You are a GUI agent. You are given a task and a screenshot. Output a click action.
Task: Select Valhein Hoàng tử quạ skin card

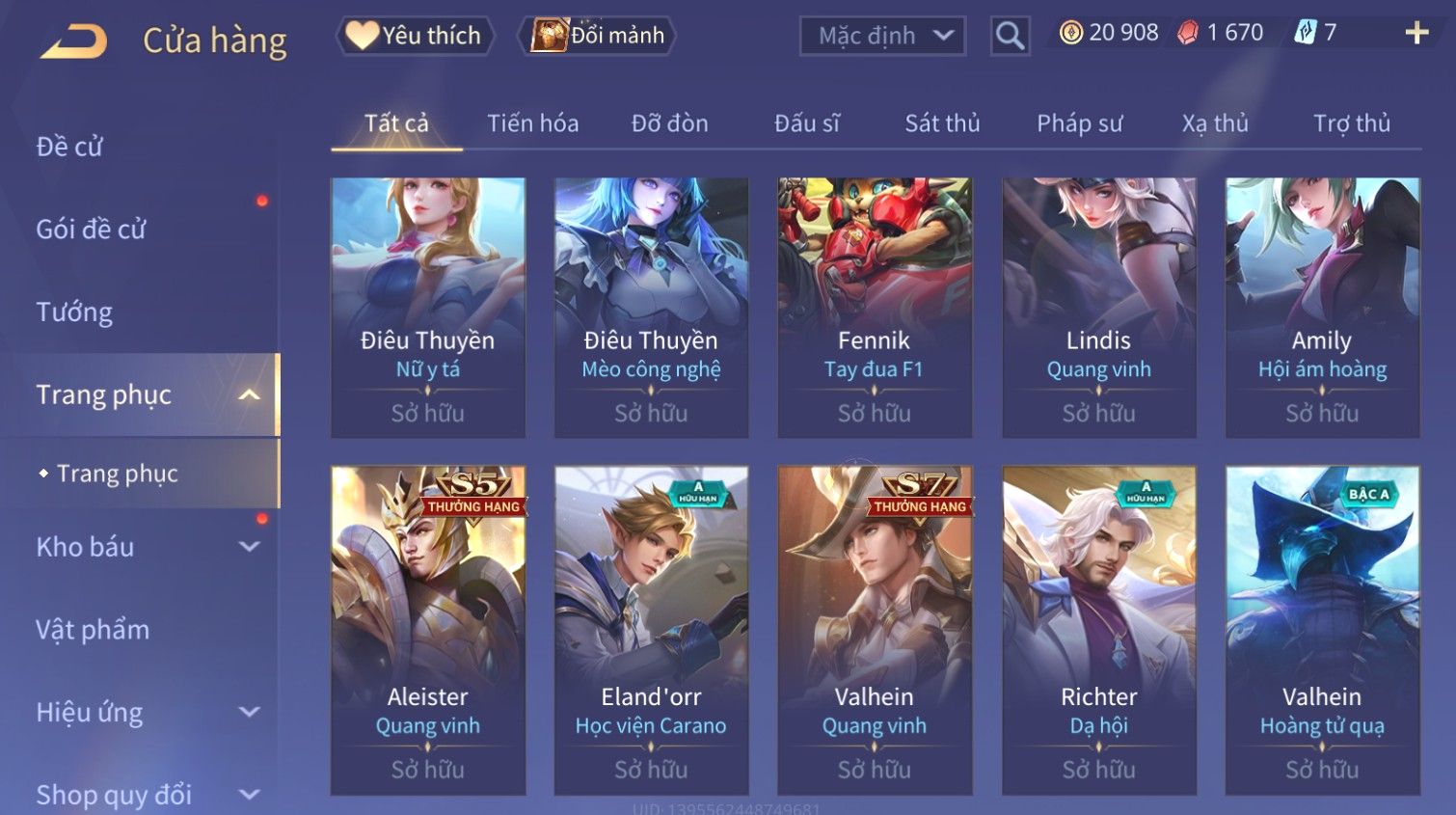[1322, 631]
